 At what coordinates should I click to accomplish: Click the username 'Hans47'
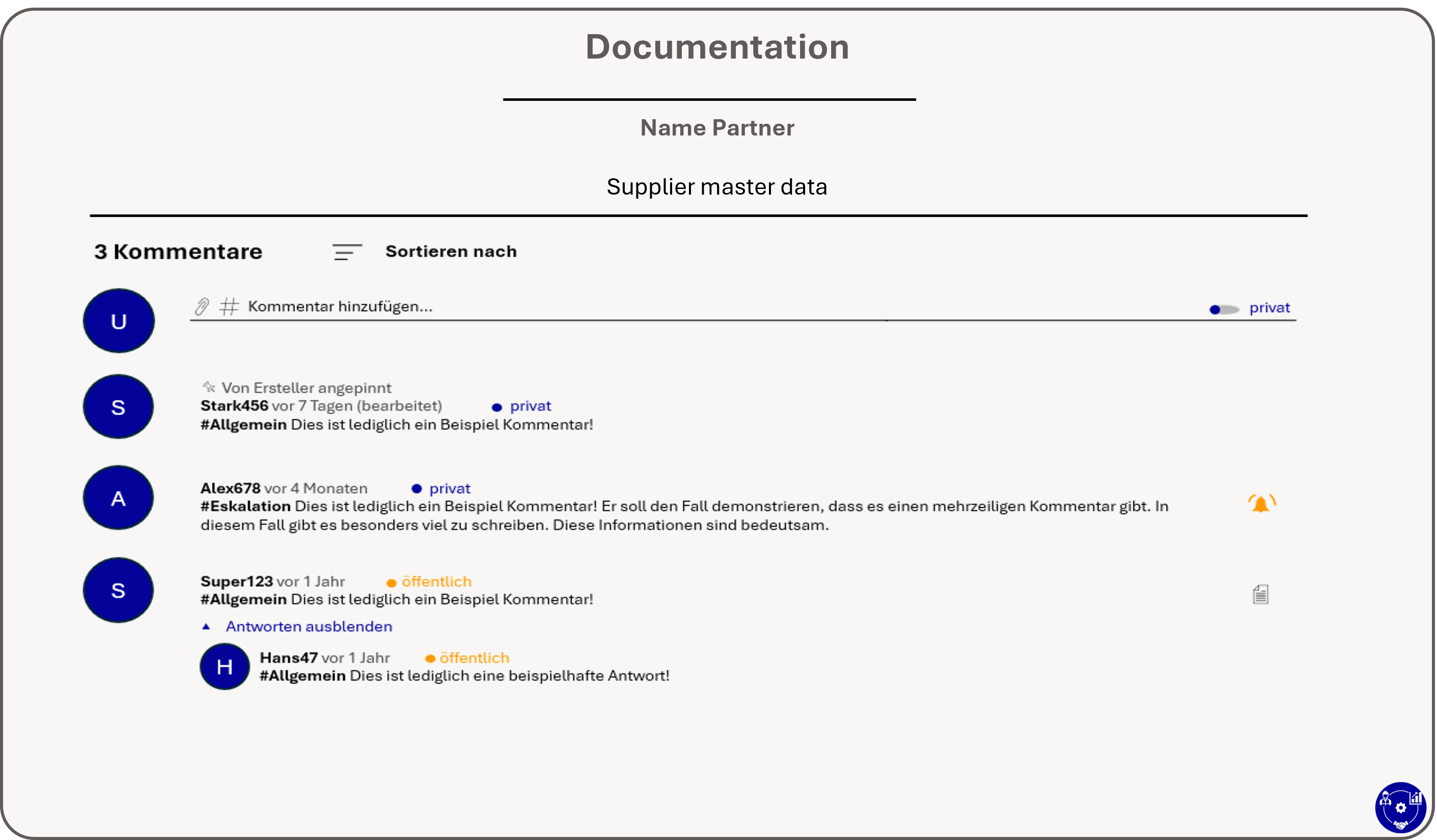tap(288, 658)
